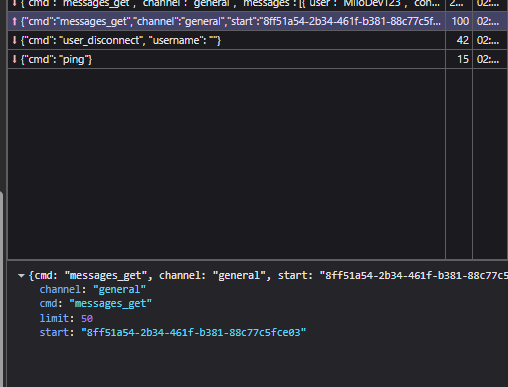Click the channel: "general" property
Screen dimensions: 508x387
pyautogui.click(x=92, y=289)
